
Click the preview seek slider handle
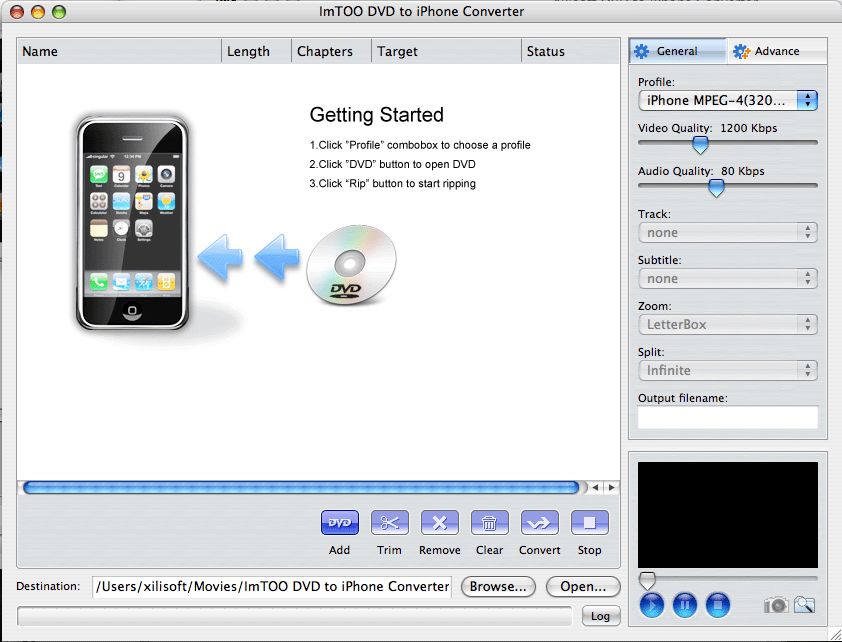[647, 580]
